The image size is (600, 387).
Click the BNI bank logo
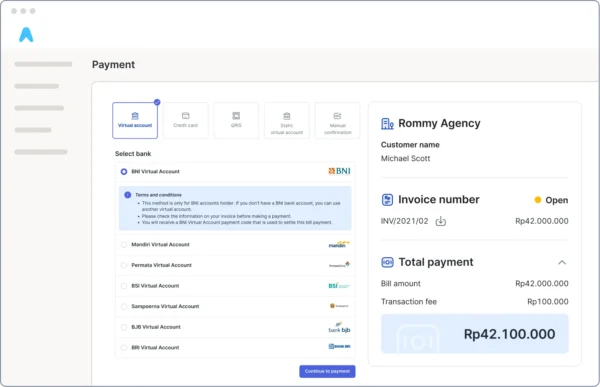[x=339, y=171]
